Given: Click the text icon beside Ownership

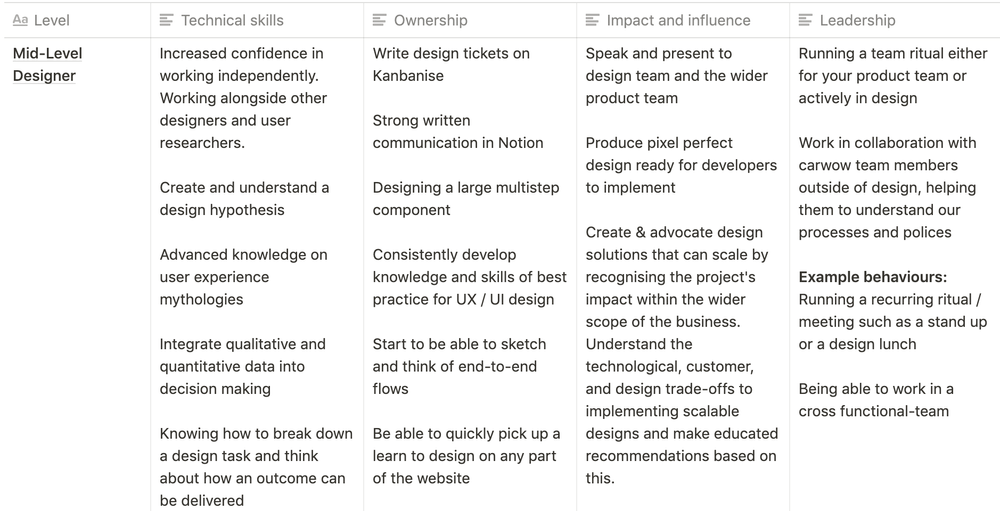Looking at the screenshot, I should [379, 20].
